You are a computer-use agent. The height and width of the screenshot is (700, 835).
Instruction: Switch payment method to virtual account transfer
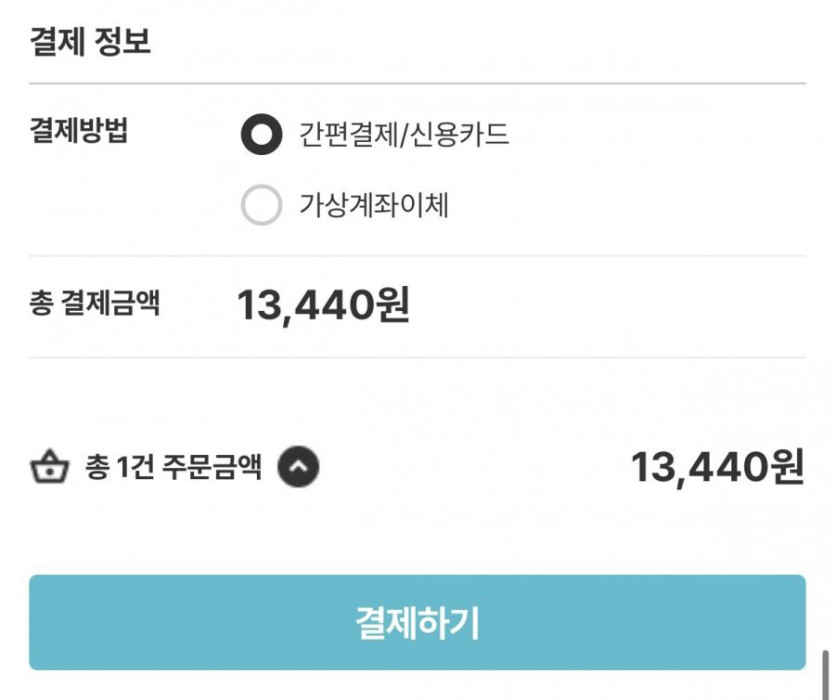(x=262, y=206)
